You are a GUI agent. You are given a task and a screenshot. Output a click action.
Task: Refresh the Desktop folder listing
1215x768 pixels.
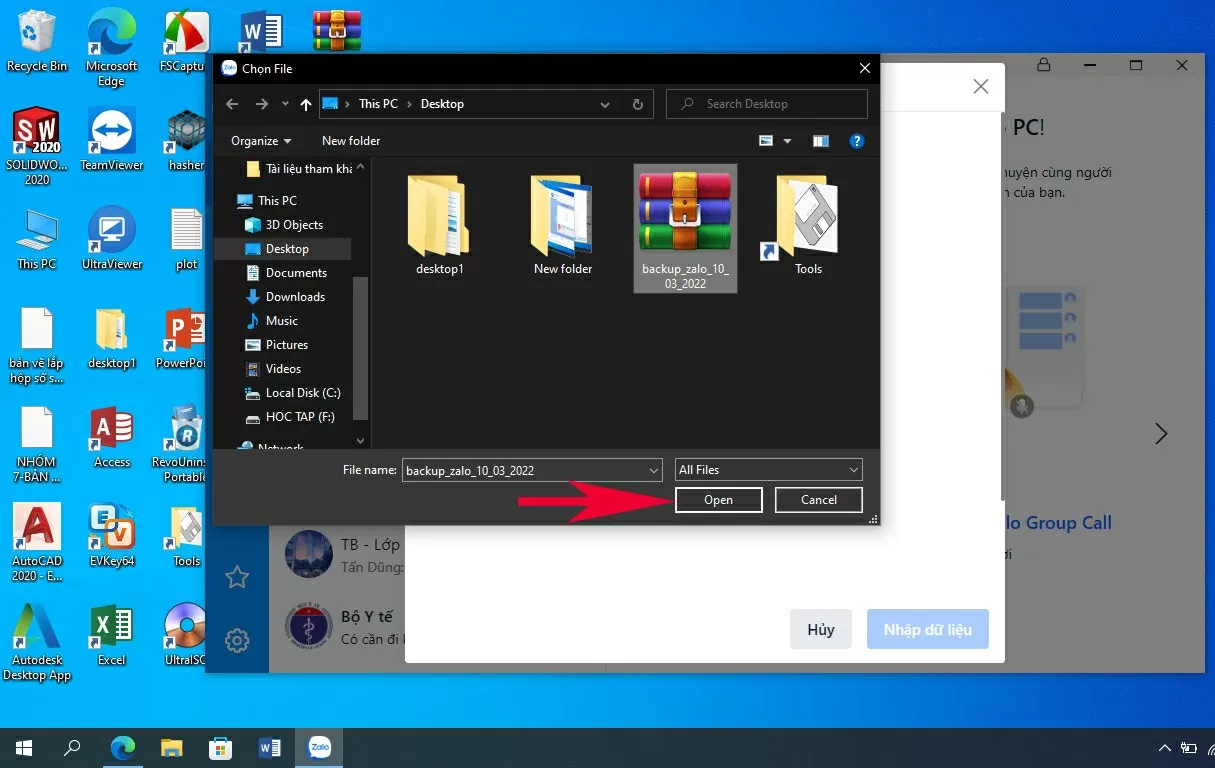point(637,104)
